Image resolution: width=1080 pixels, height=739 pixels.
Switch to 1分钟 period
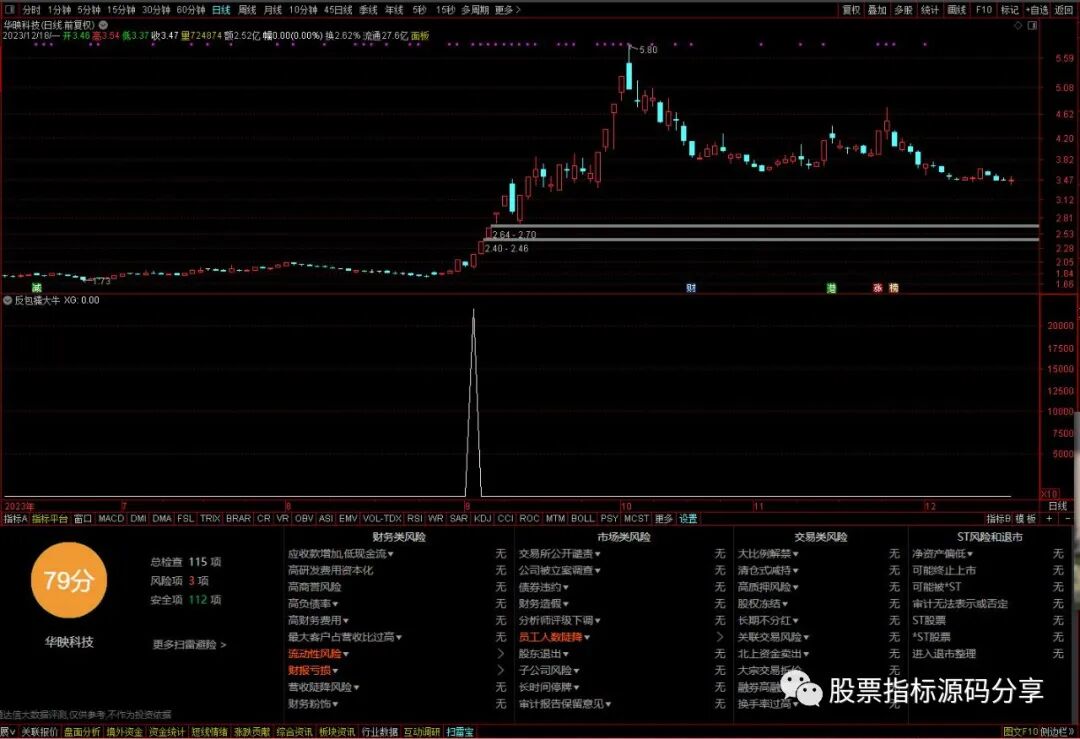click(59, 10)
